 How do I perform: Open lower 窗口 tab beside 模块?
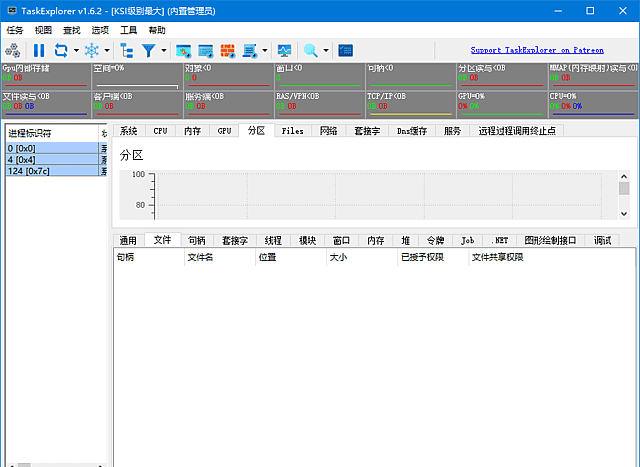[x=341, y=240]
